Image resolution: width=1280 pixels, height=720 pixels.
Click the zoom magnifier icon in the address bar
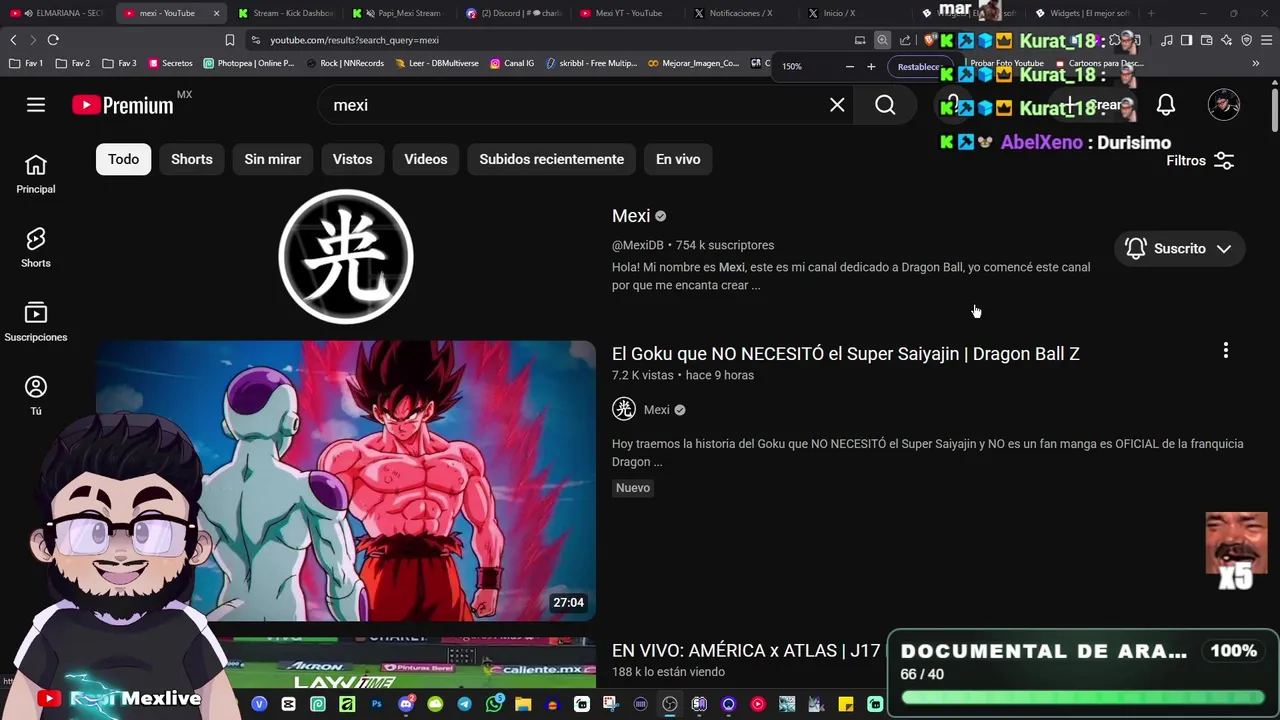pos(882,40)
